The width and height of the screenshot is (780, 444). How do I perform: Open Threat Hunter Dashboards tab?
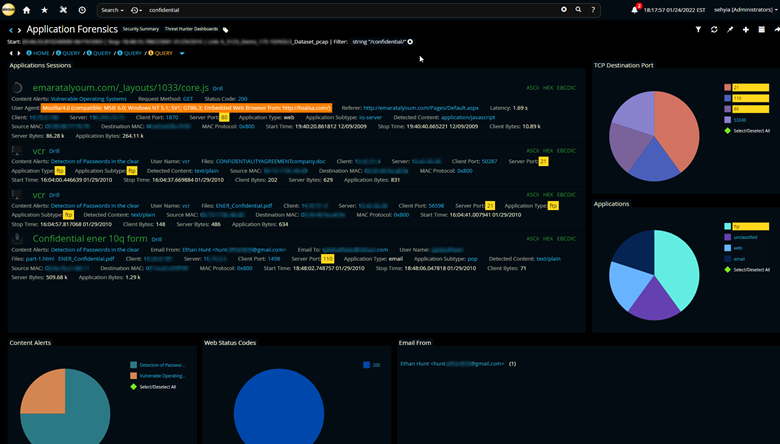pyautogui.click(x=192, y=29)
